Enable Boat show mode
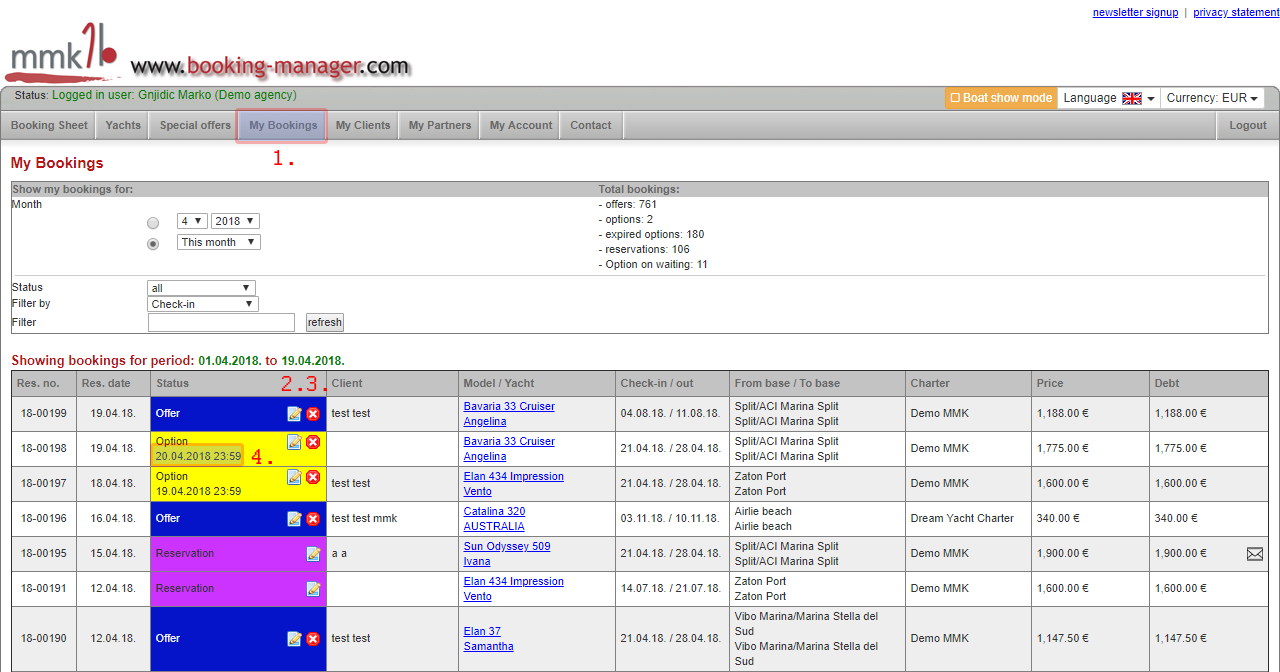This screenshot has height=672, width=1280. pyautogui.click(x=999, y=98)
